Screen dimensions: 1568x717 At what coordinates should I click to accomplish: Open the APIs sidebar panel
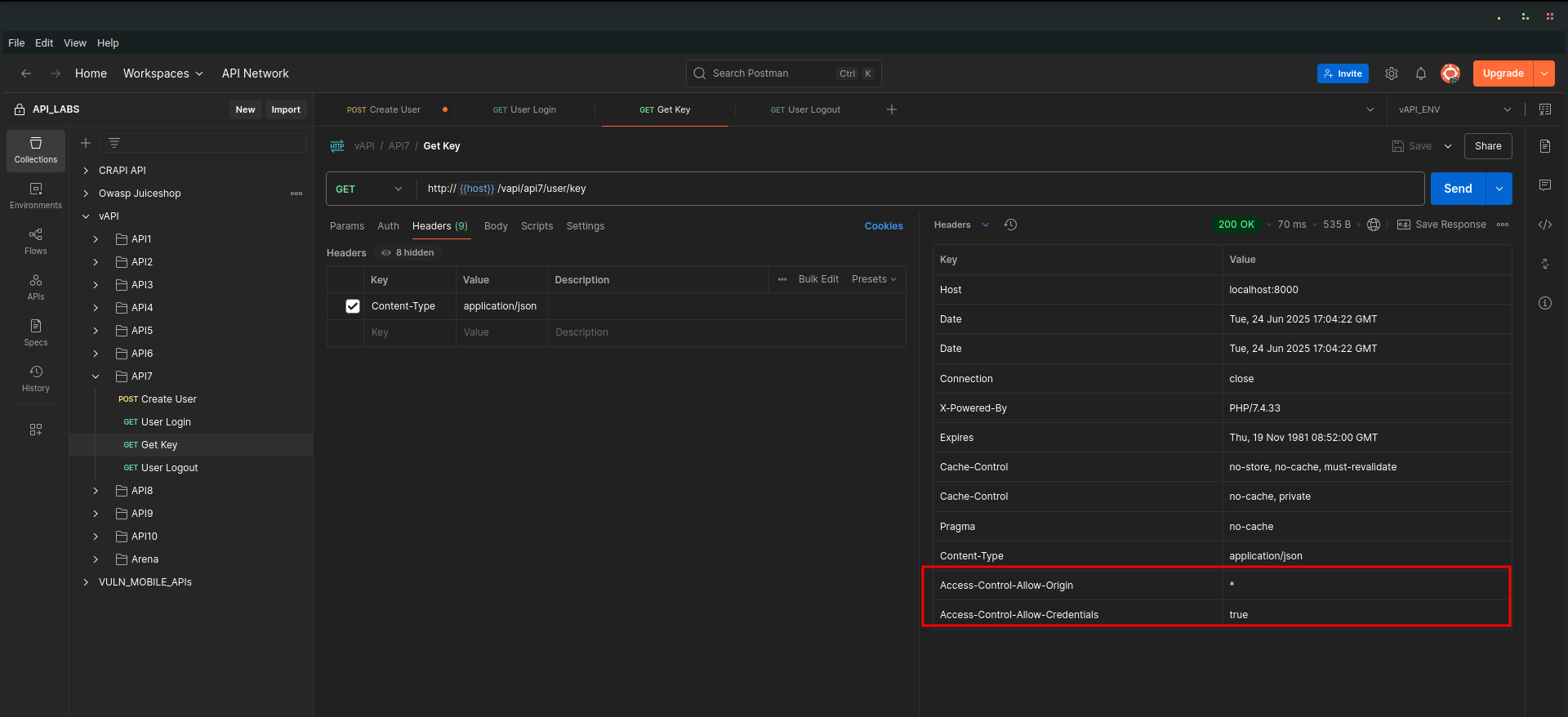pos(36,287)
